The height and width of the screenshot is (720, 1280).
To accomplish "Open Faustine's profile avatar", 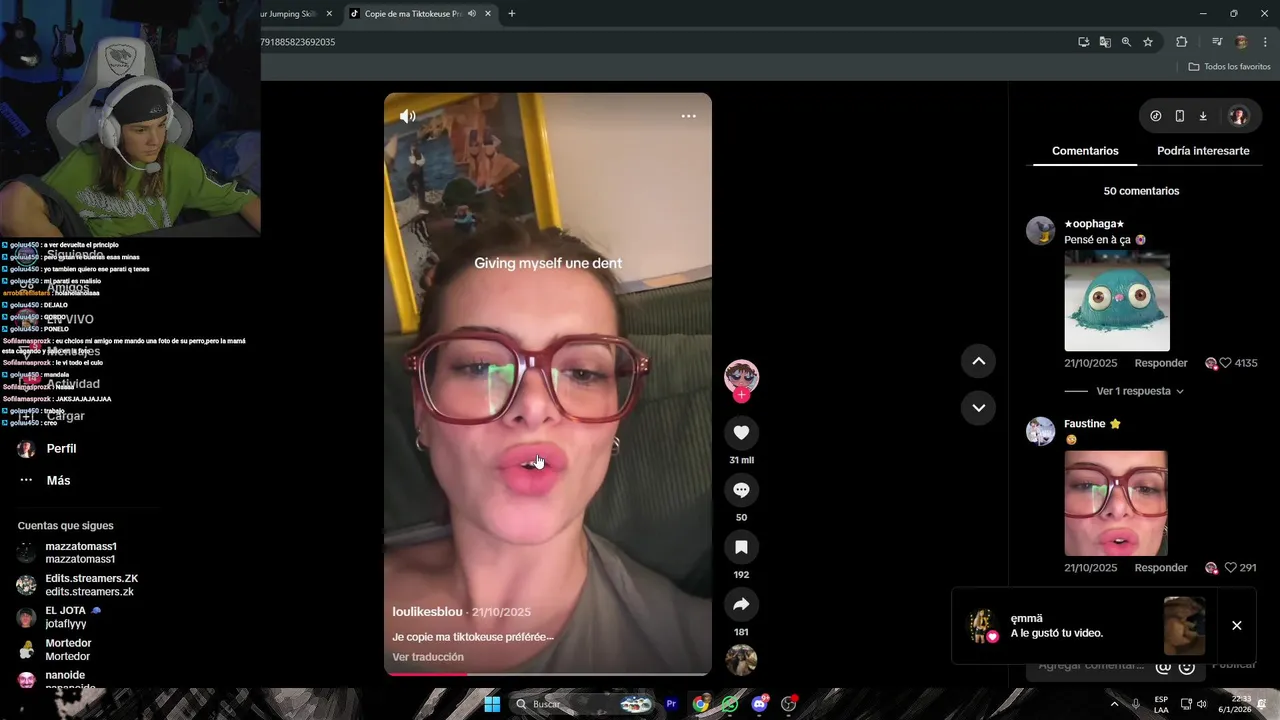I will pos(1041,431).
